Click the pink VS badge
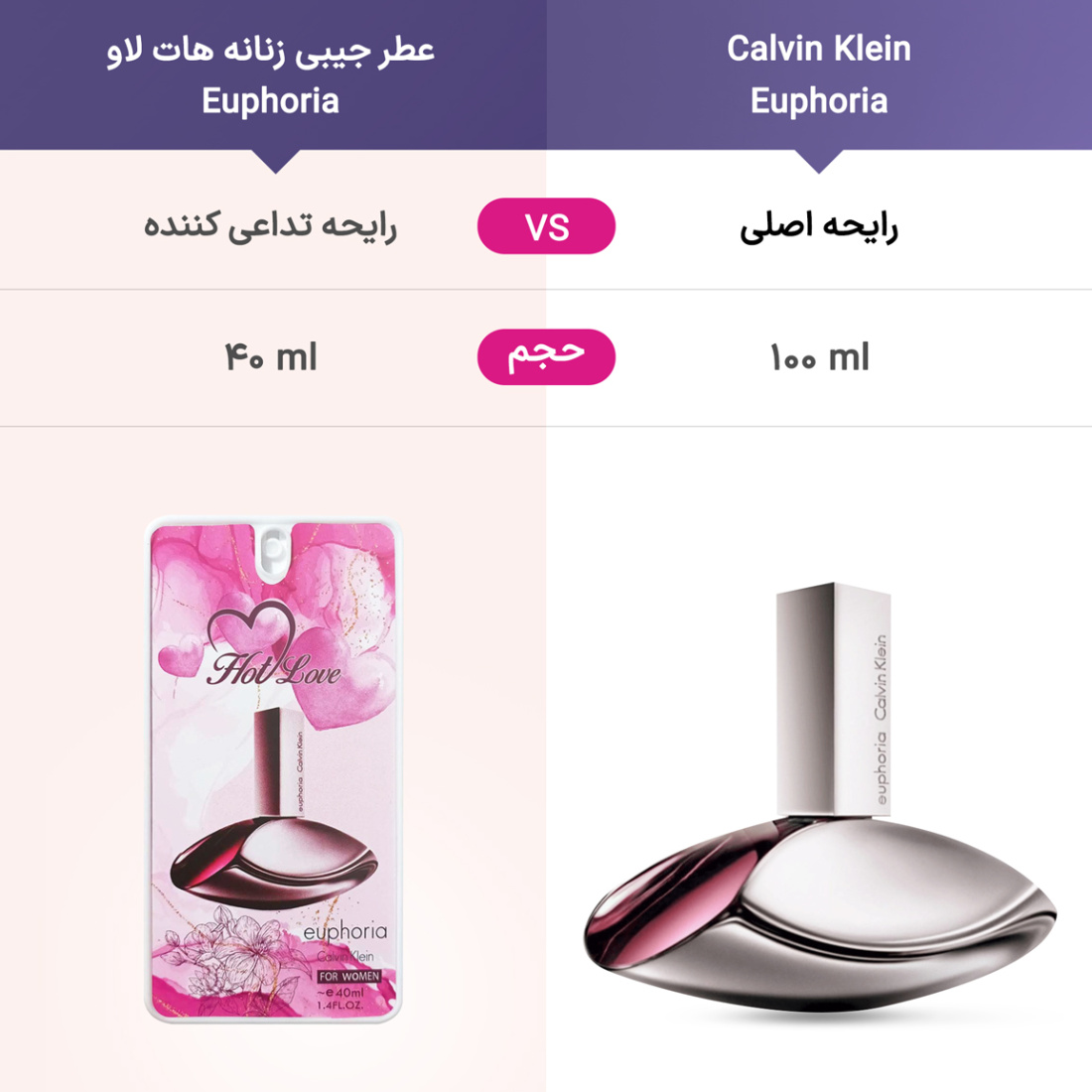The image size is (1092, 1092). [x=546, y=226]
